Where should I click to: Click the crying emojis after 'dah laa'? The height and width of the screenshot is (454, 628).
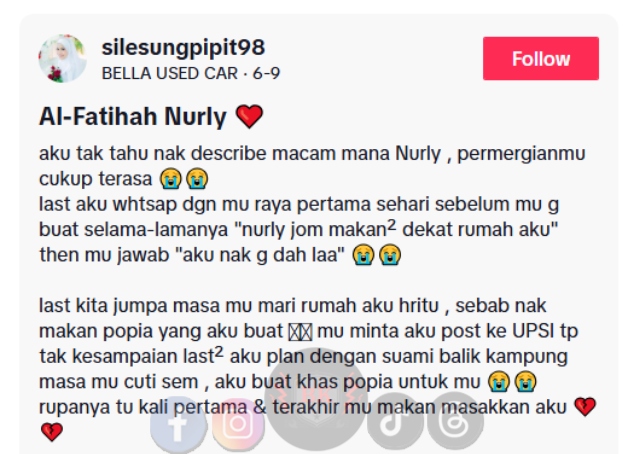click(376, 255)
